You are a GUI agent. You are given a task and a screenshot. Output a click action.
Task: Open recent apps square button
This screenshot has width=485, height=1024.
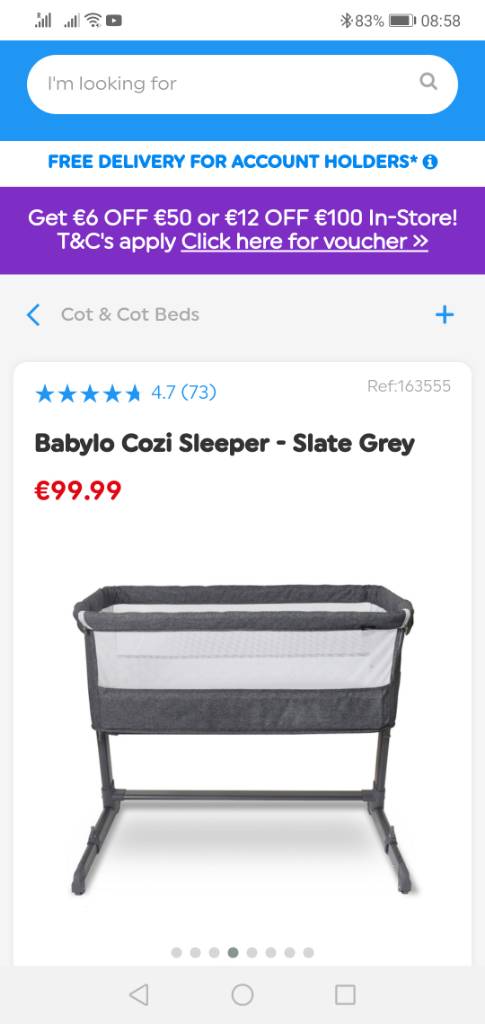tap(345, 995)
